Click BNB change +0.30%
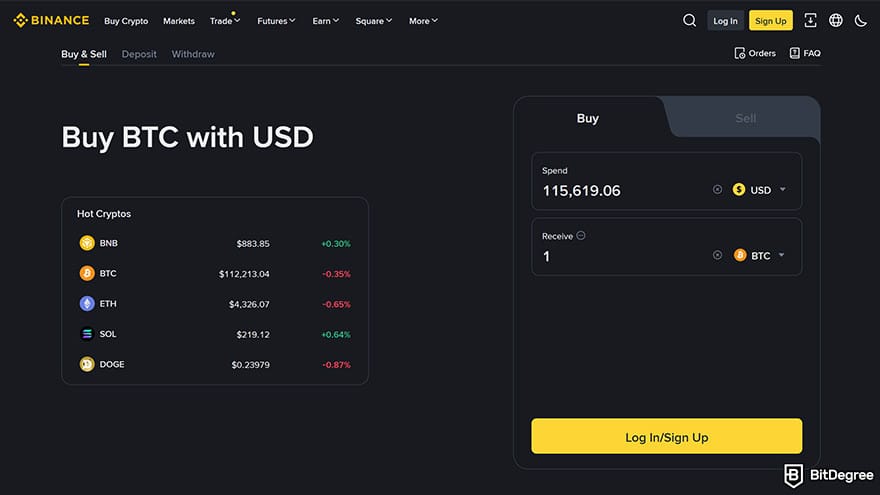 coord(336,244)
